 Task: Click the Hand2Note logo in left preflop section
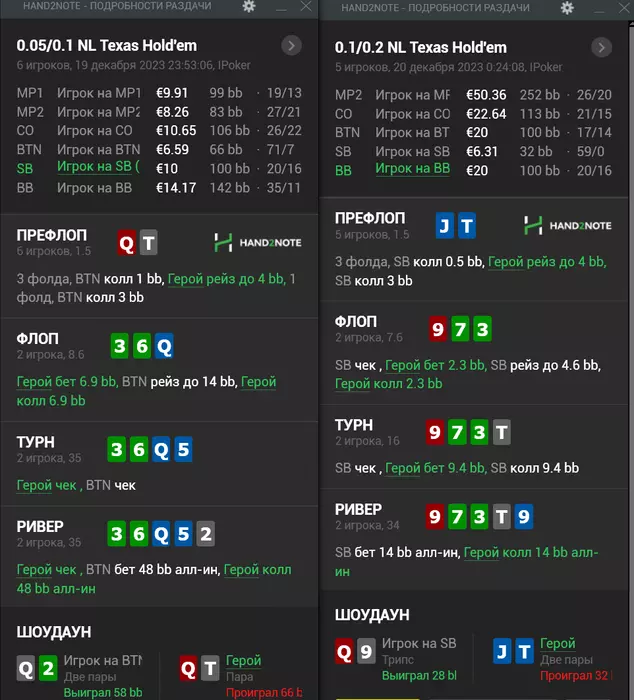[257, 242]
